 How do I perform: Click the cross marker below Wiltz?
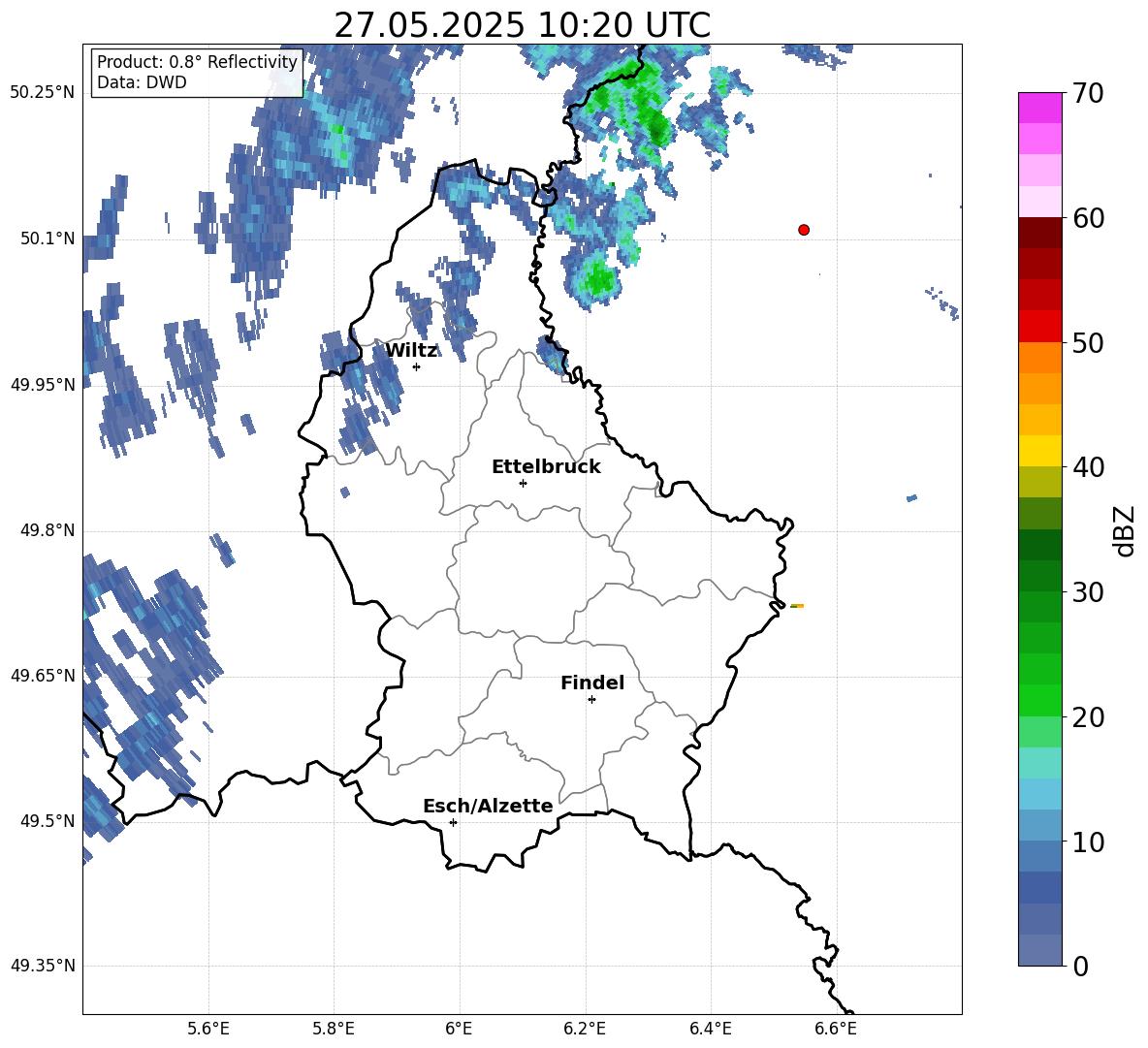(x=417, y=366)
